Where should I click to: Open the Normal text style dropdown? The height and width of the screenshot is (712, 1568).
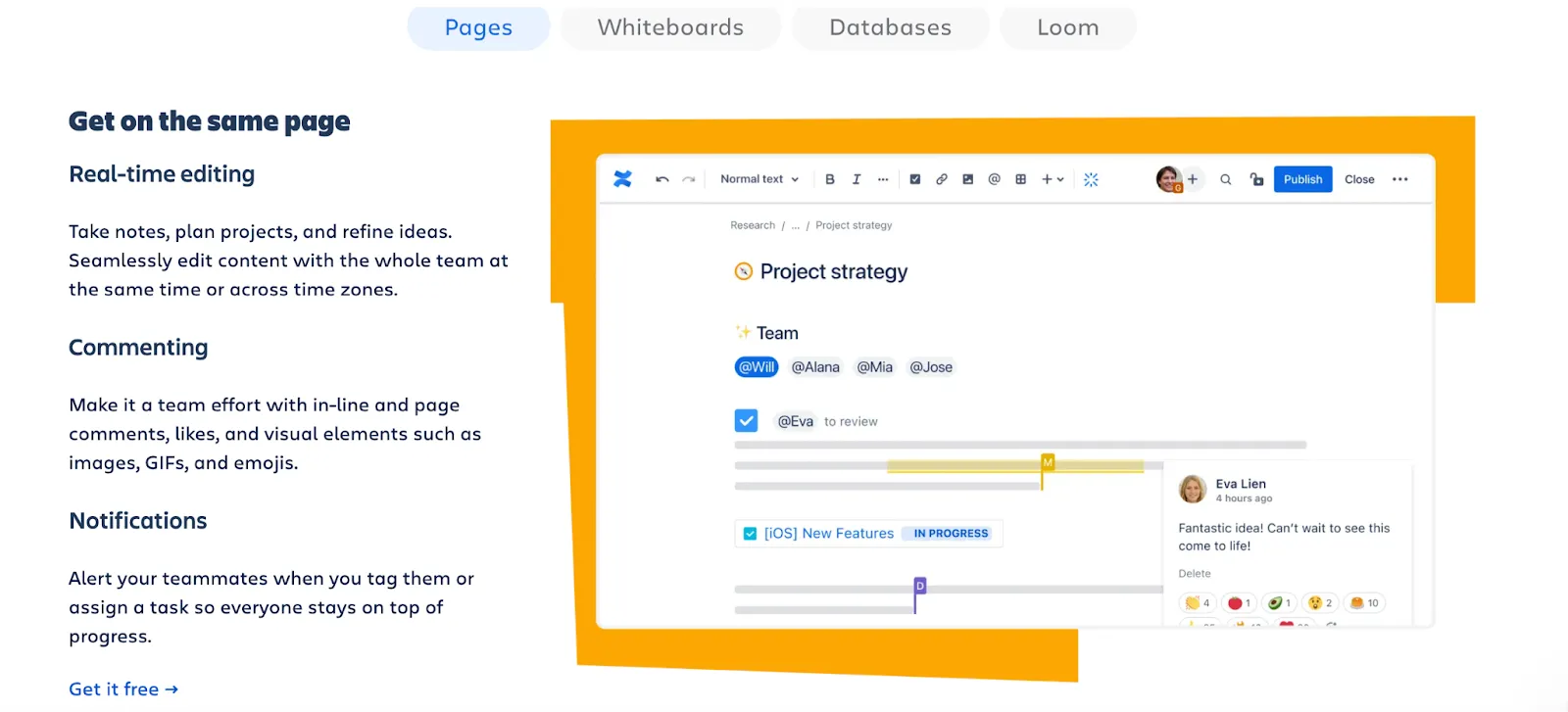tap(759, 179)
